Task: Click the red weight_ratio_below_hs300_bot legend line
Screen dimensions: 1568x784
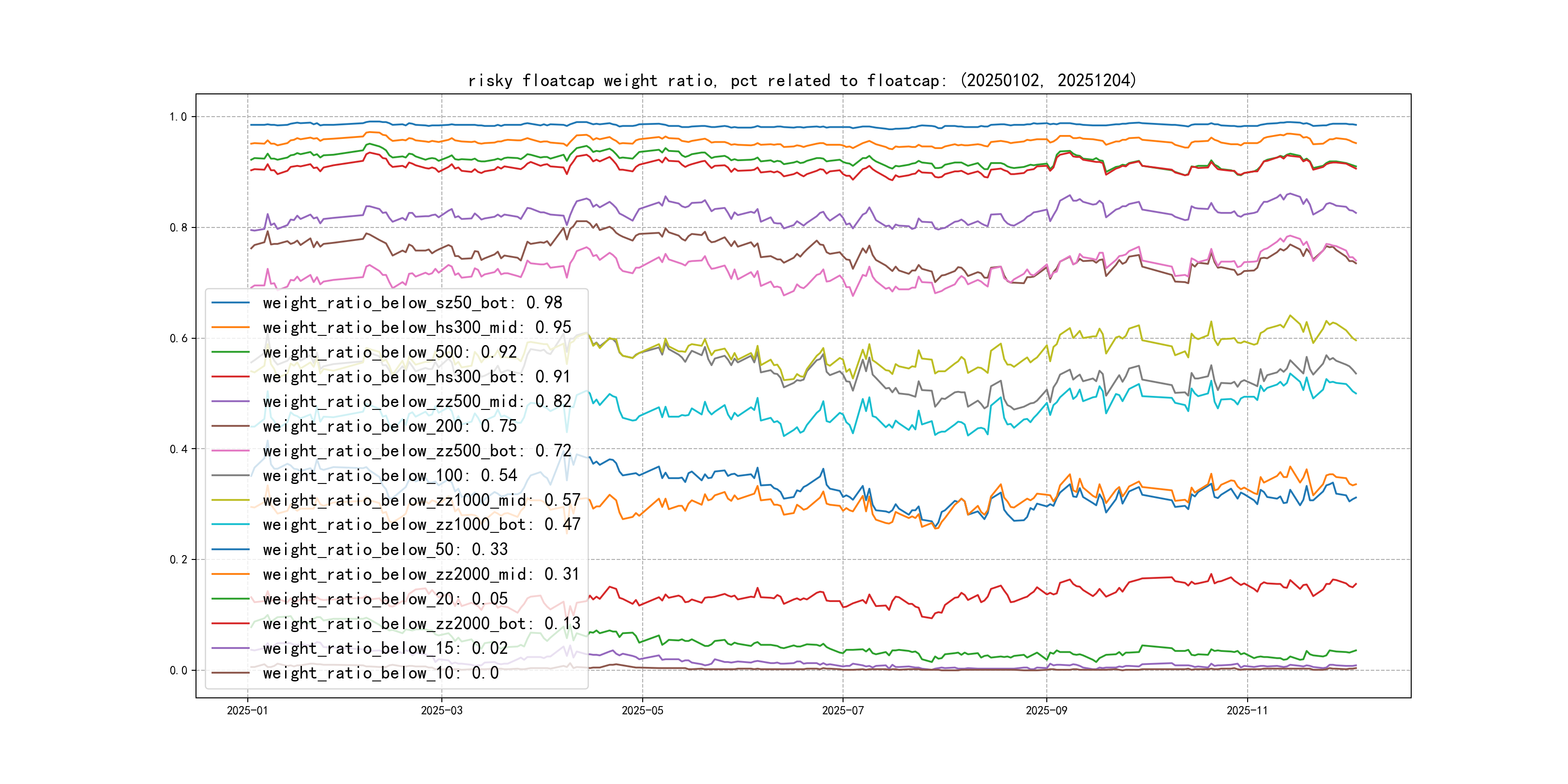Action: point(230,377)
